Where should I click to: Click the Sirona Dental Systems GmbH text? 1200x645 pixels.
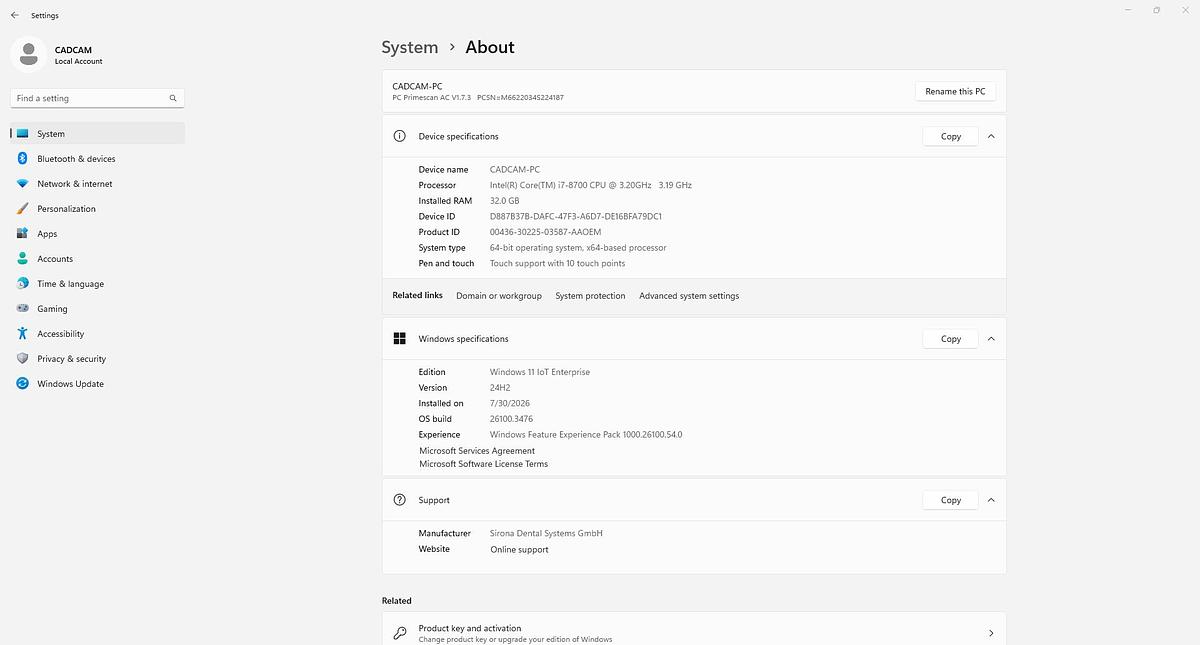546,534
